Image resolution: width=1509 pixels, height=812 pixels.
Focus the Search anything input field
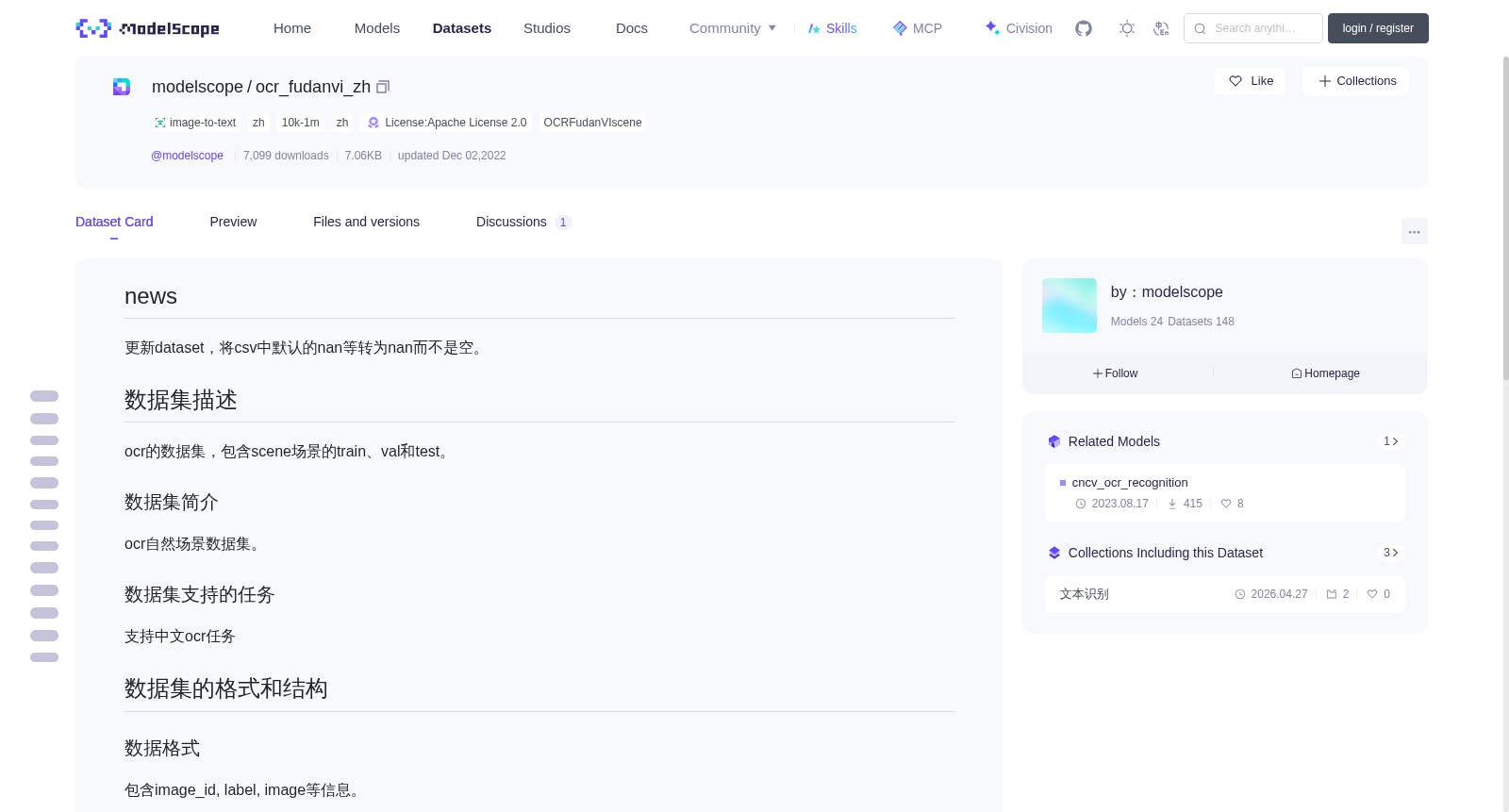(1253, 28)
